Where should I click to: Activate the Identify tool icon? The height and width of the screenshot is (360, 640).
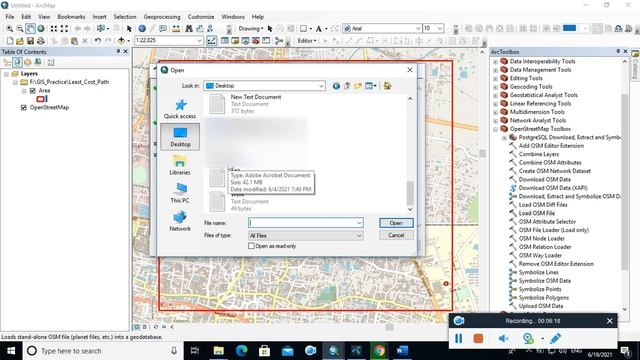142,29
